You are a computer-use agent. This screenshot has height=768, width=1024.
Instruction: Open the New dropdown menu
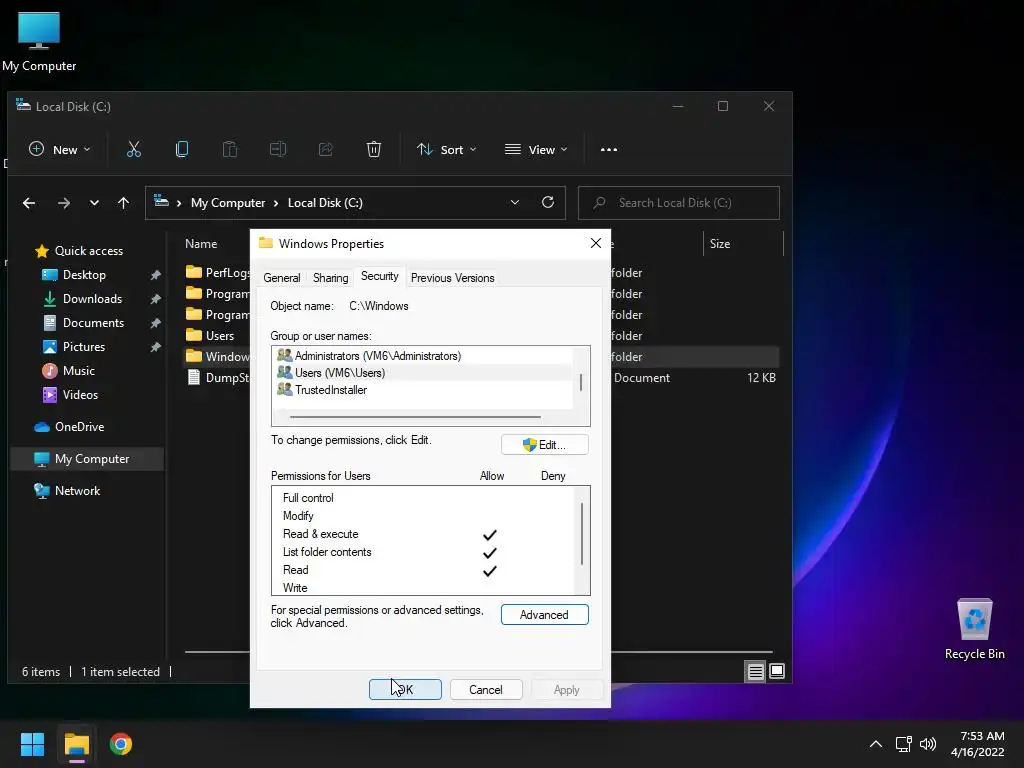pos(59,150)
